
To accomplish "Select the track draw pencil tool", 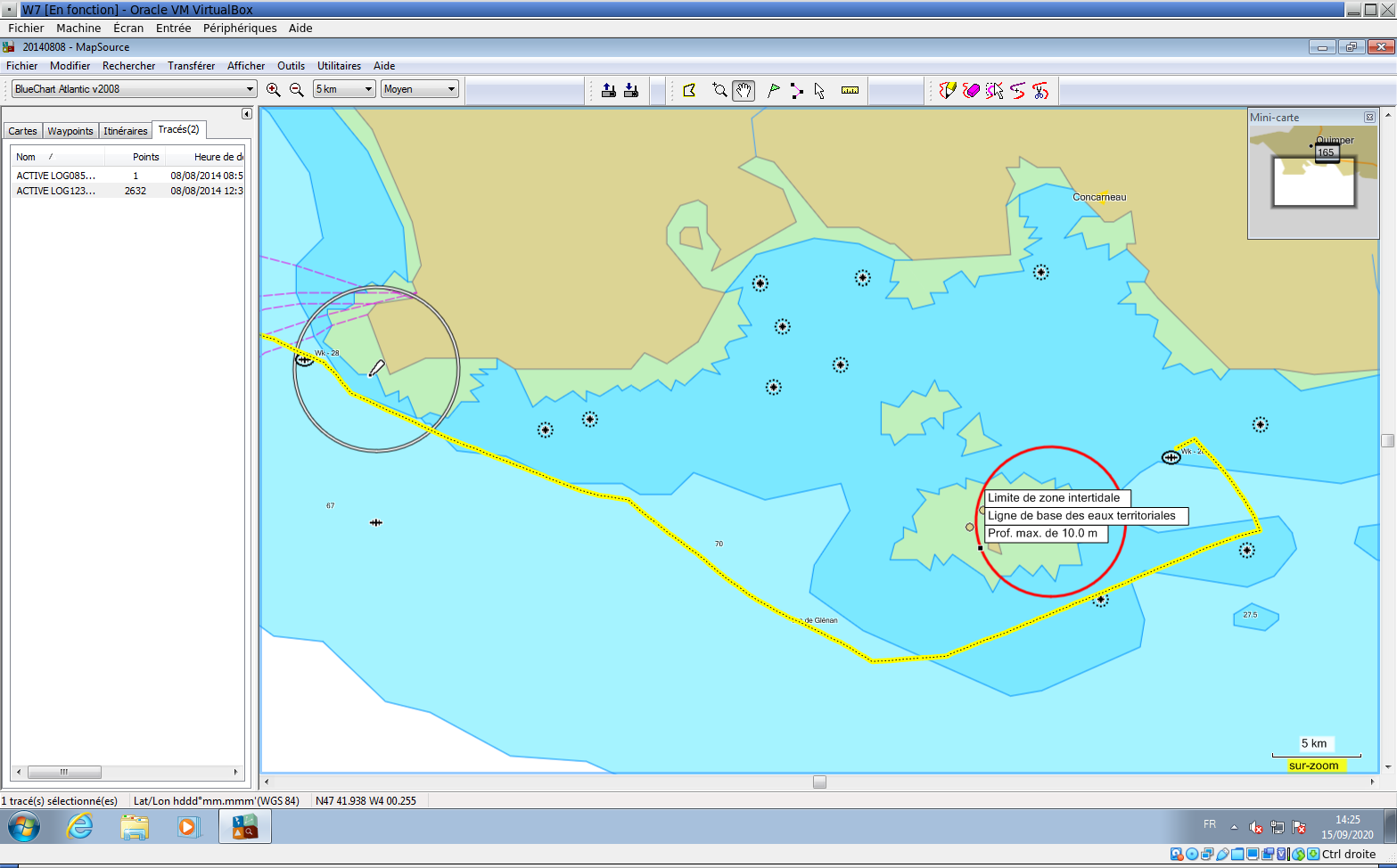I will [x=948, y=90].
